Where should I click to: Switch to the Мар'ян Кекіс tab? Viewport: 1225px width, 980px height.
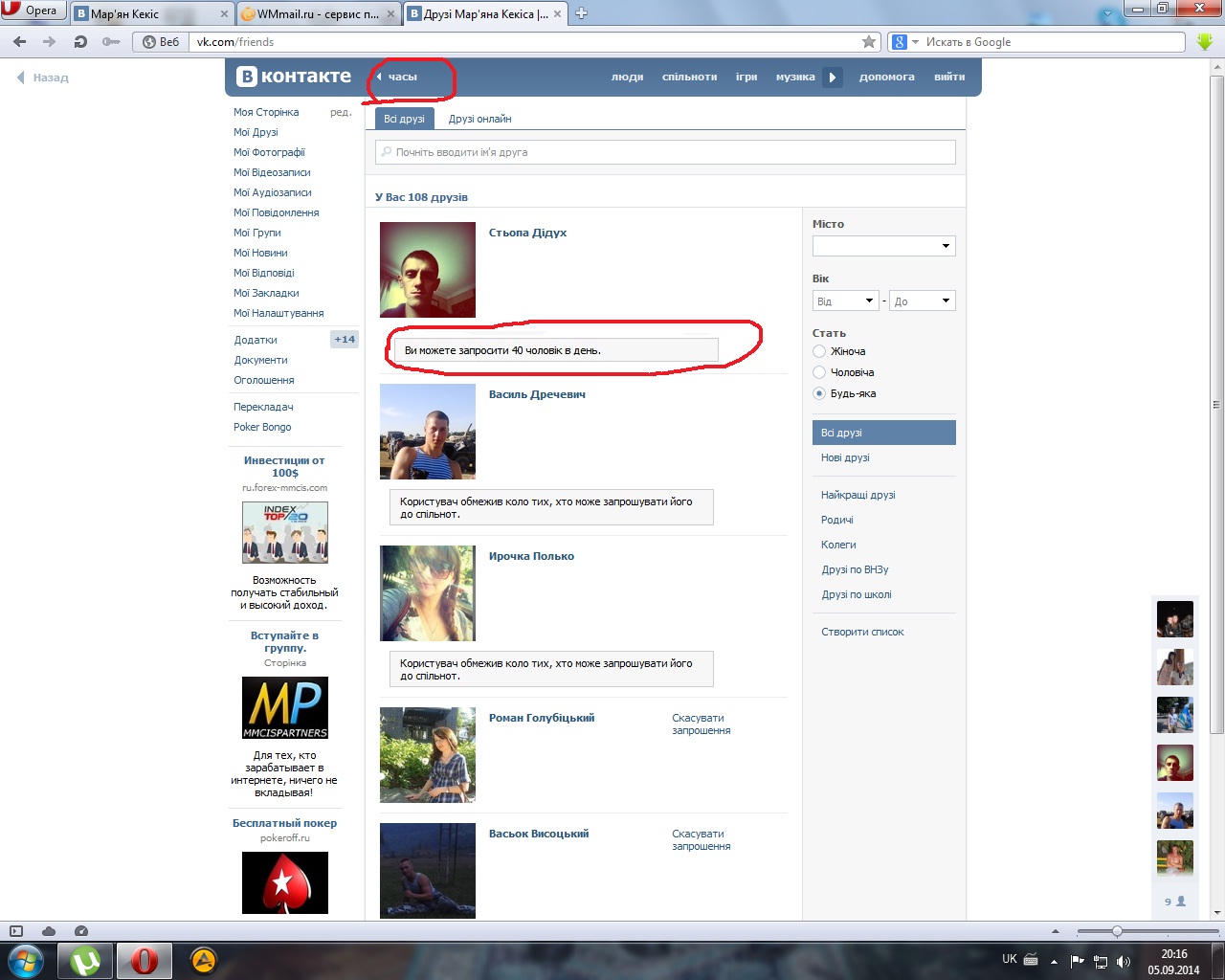coord(151,14)
